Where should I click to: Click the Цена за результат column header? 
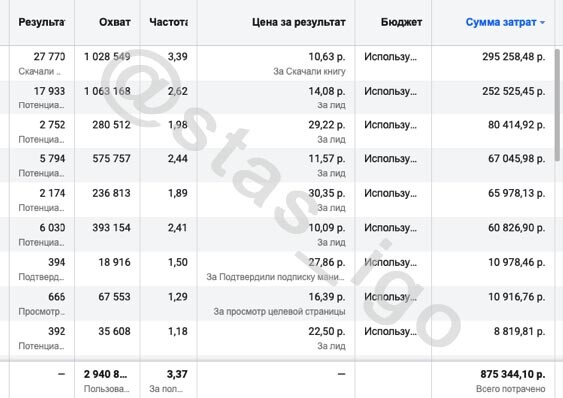298,22
